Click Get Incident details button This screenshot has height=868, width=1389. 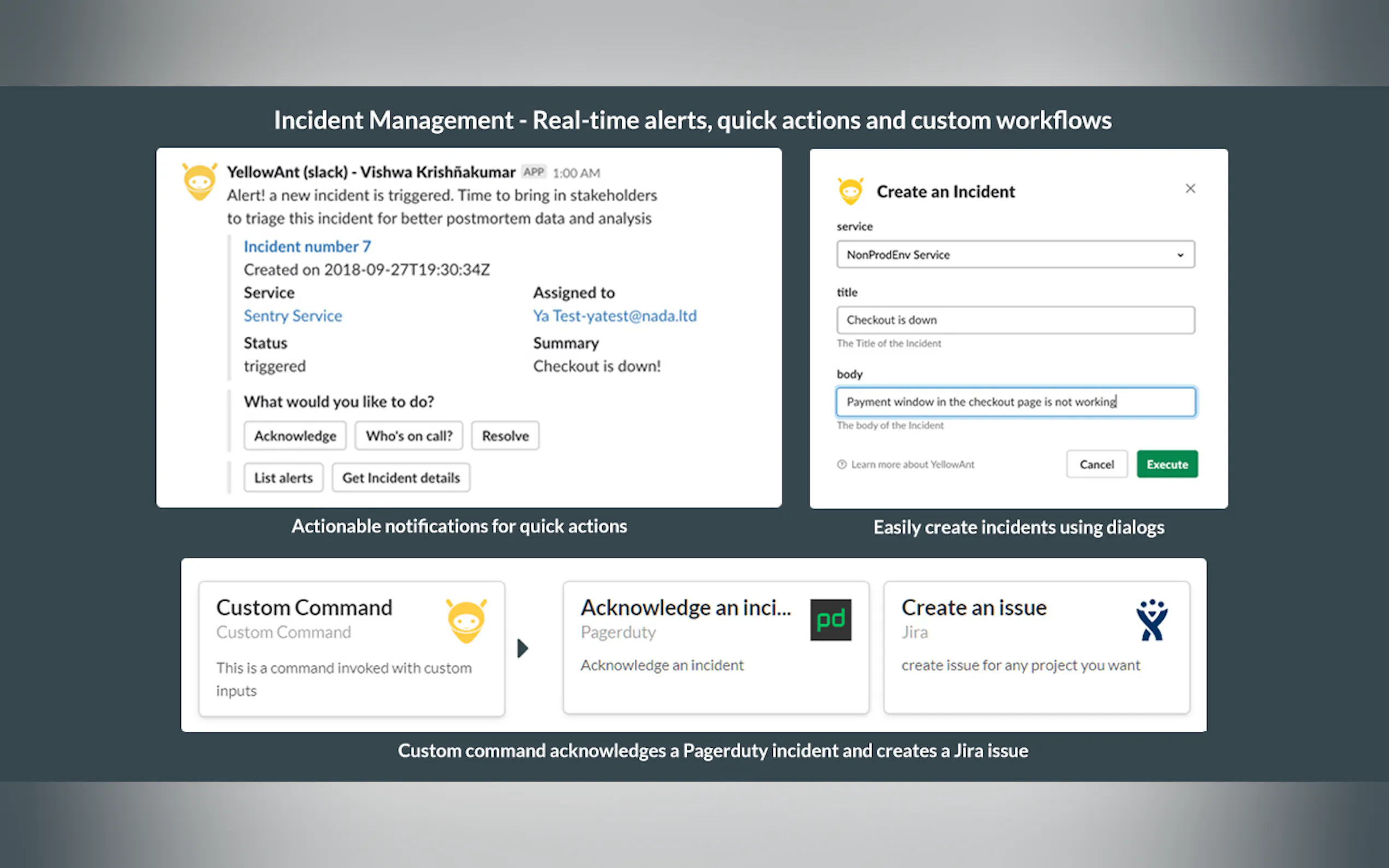pos(401,478)
